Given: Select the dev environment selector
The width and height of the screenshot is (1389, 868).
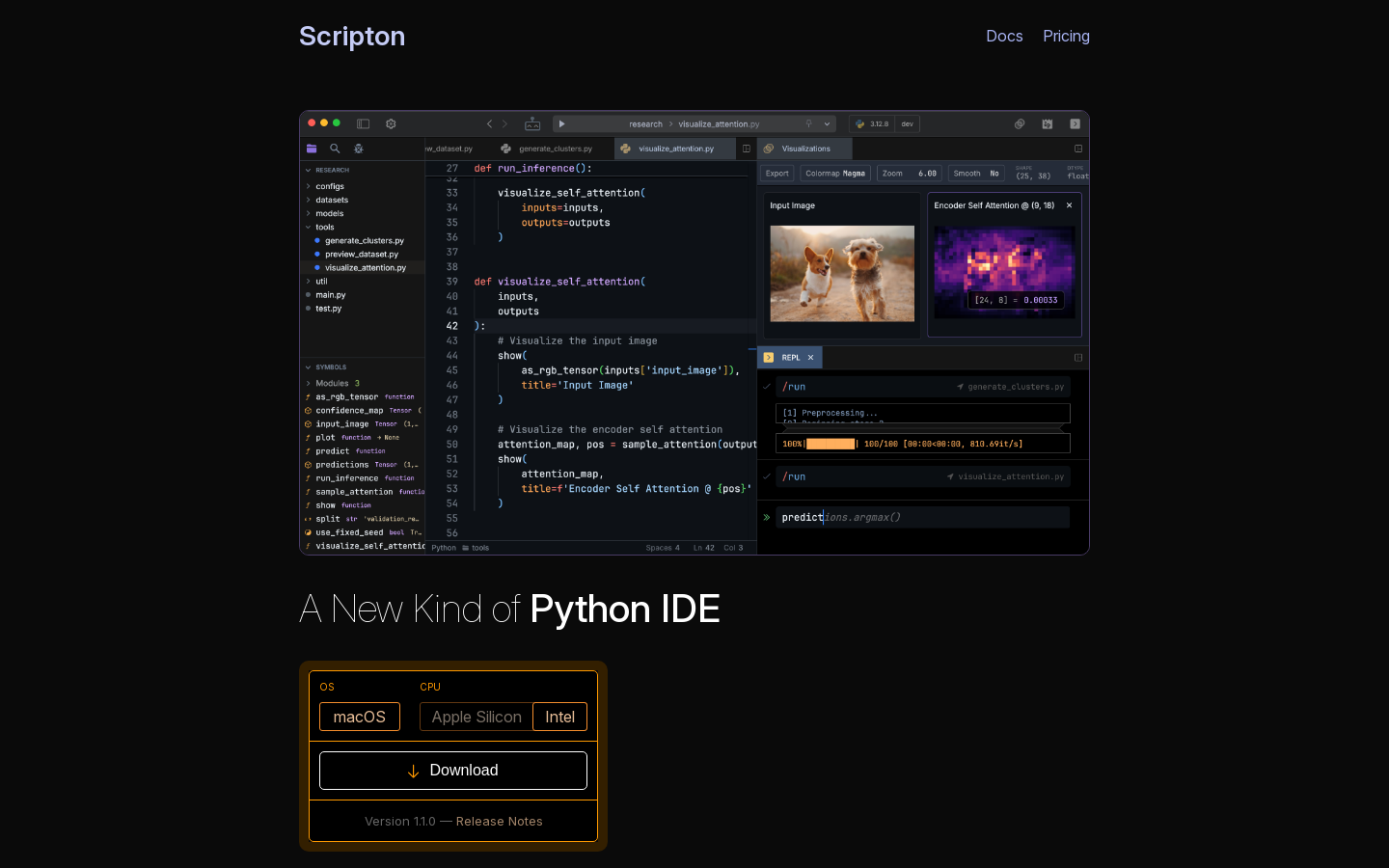Looking at the screenshot, I should [907, 123].
